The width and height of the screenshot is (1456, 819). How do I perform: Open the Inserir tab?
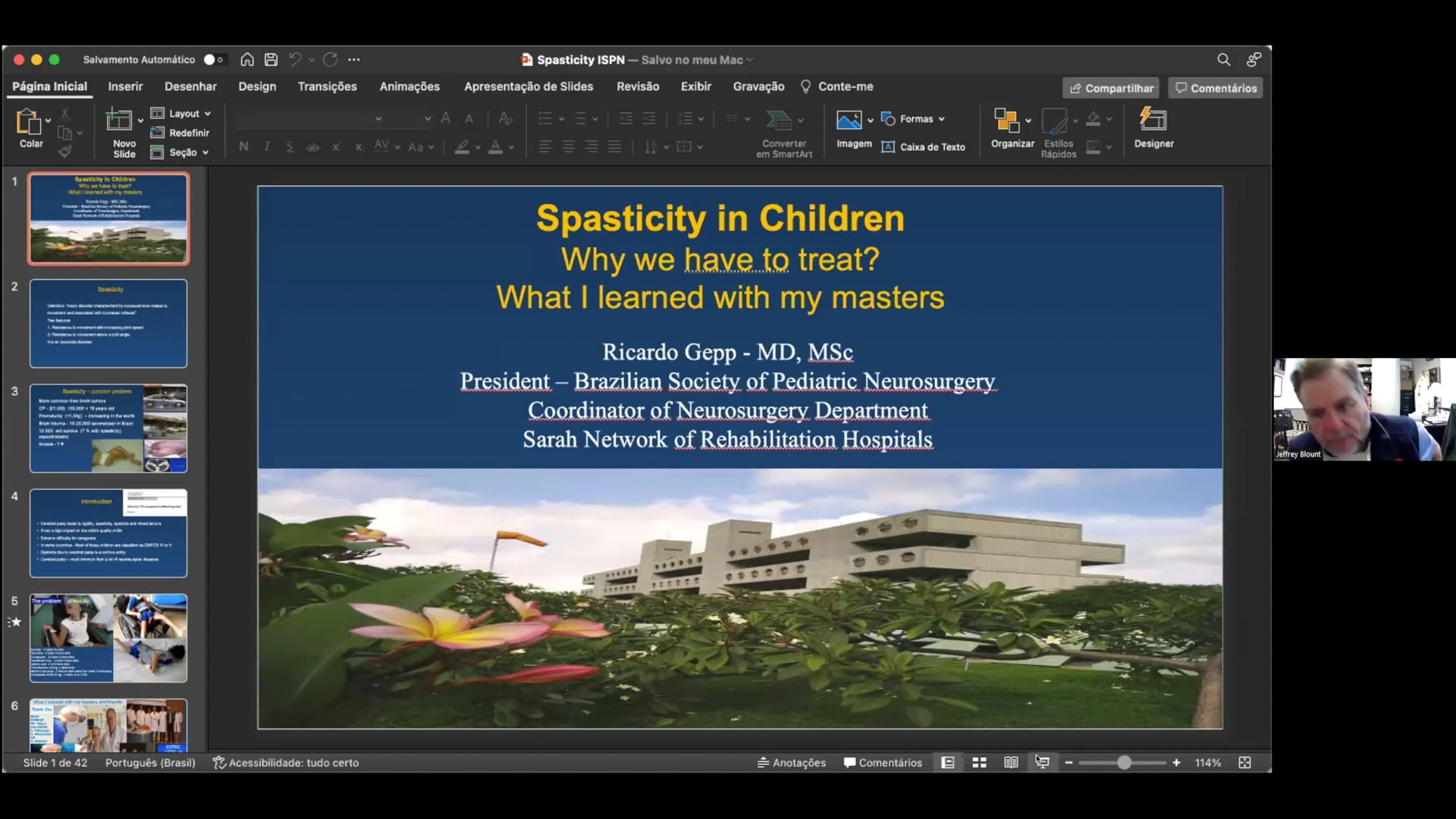tap(125, 86)
